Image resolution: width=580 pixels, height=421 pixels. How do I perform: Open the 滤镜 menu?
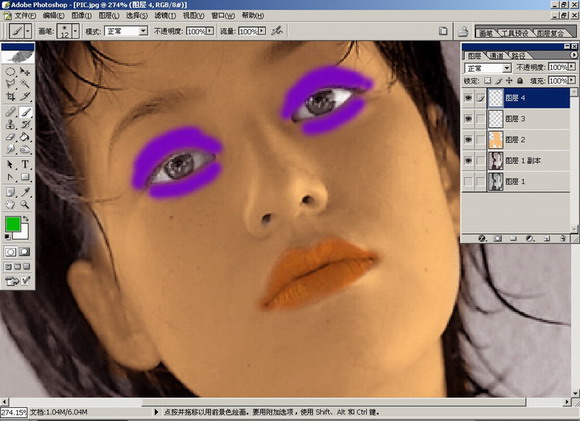click(165, 16)
